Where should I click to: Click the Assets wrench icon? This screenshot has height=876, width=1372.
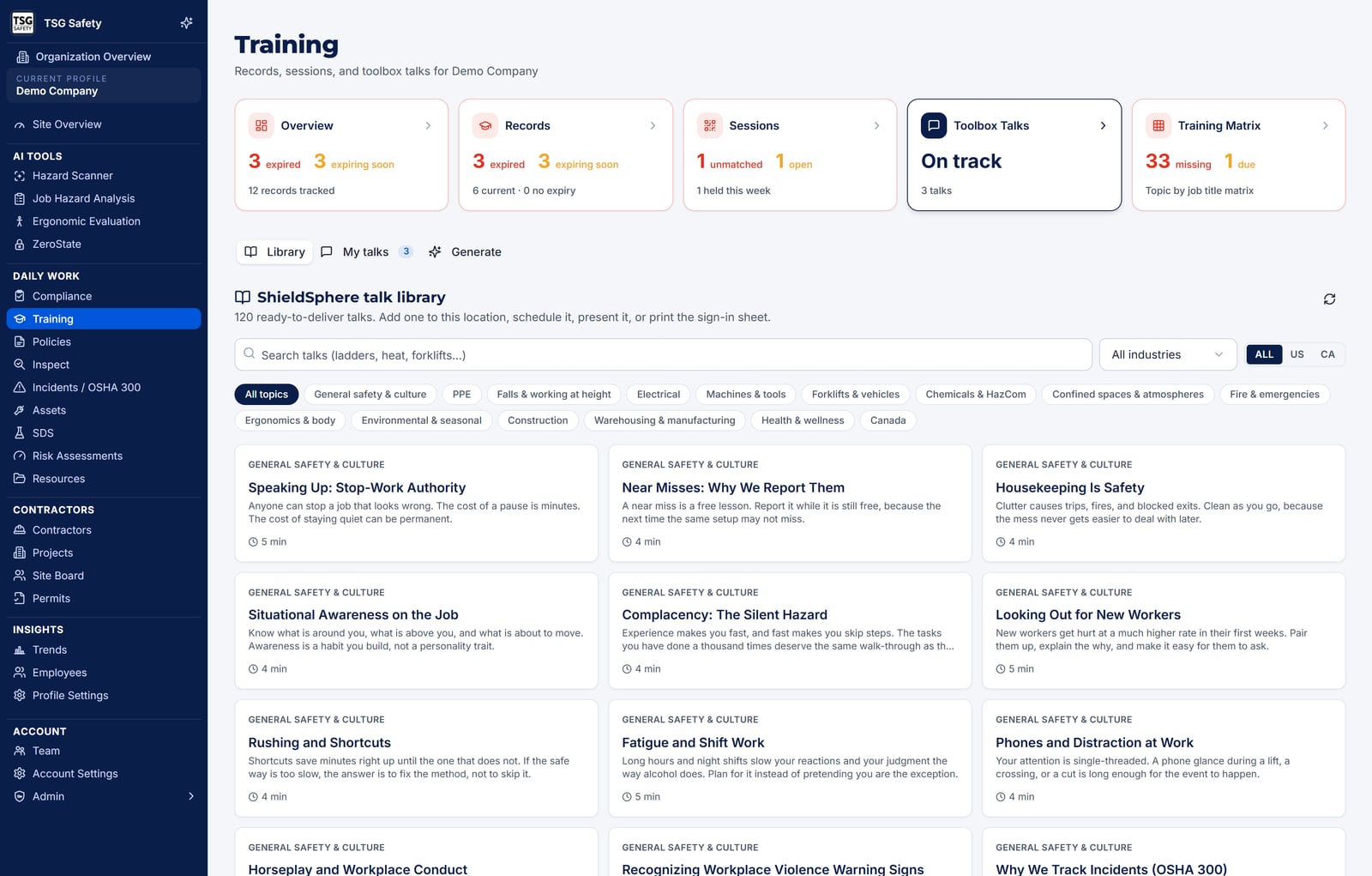pyautogui.click(x=20, y=410)
